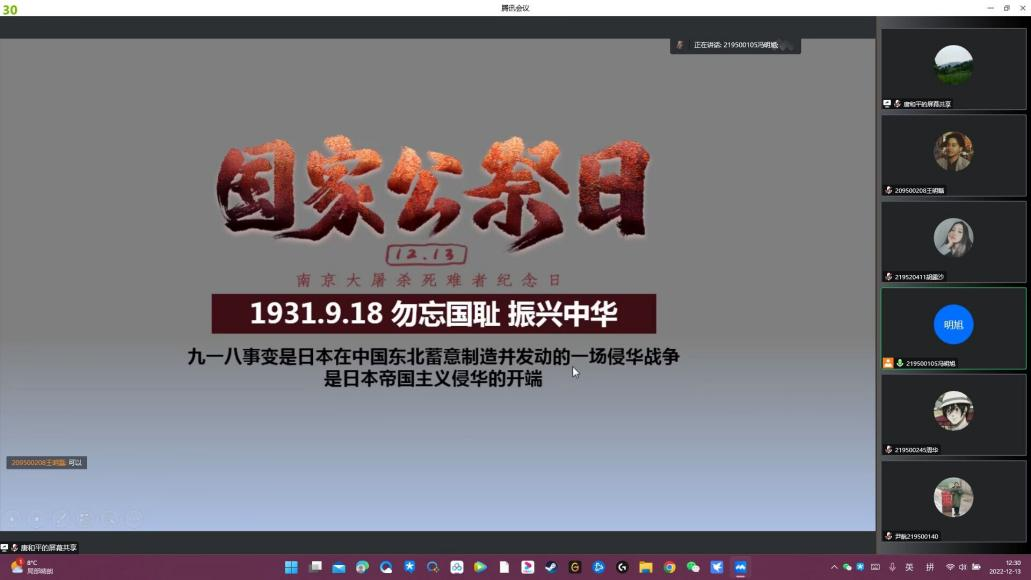Open File Explorer folder icon in taskbar
1031x580 pixels.
[645, 567]
